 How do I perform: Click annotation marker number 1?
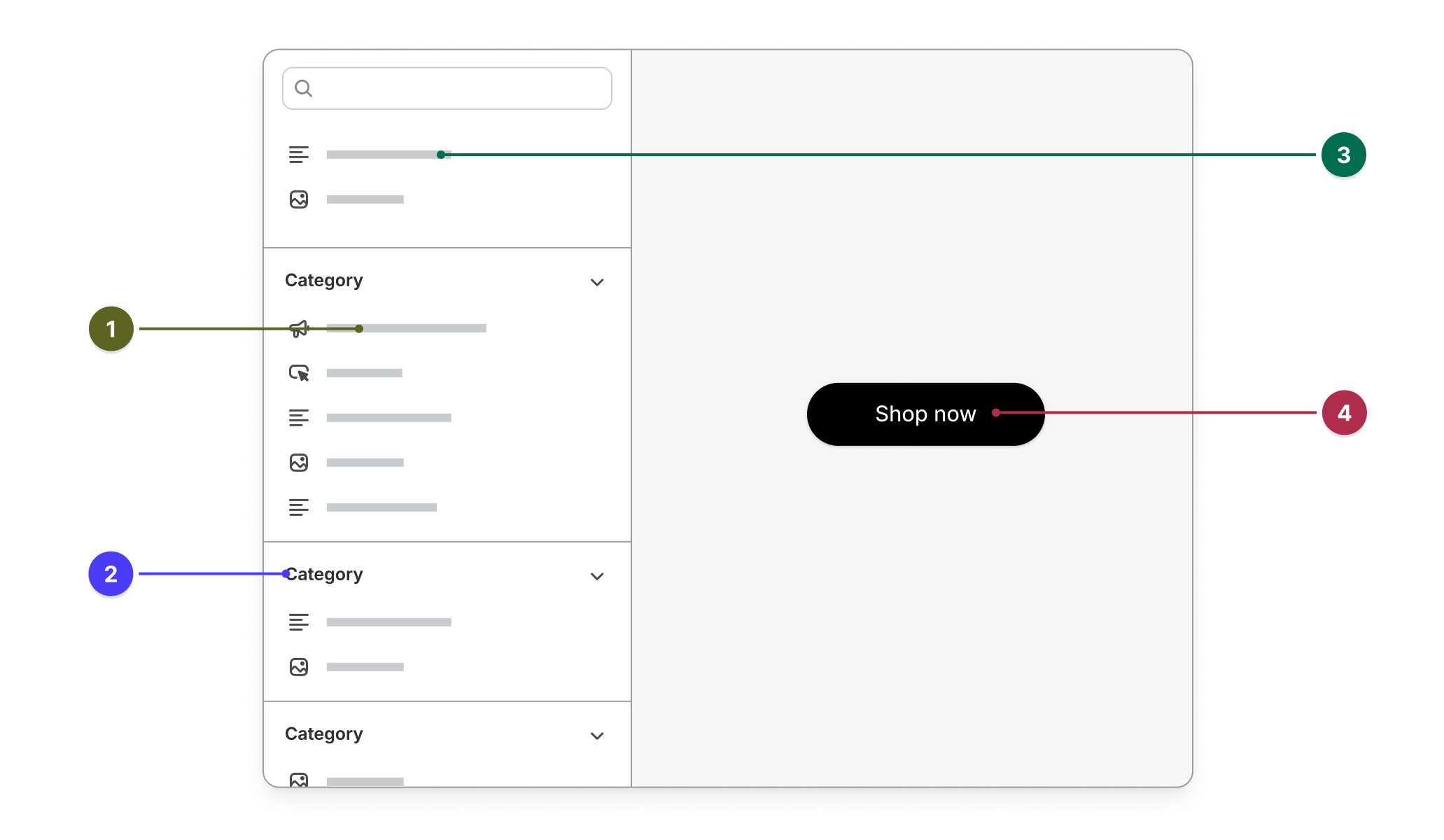click(111, 328)
